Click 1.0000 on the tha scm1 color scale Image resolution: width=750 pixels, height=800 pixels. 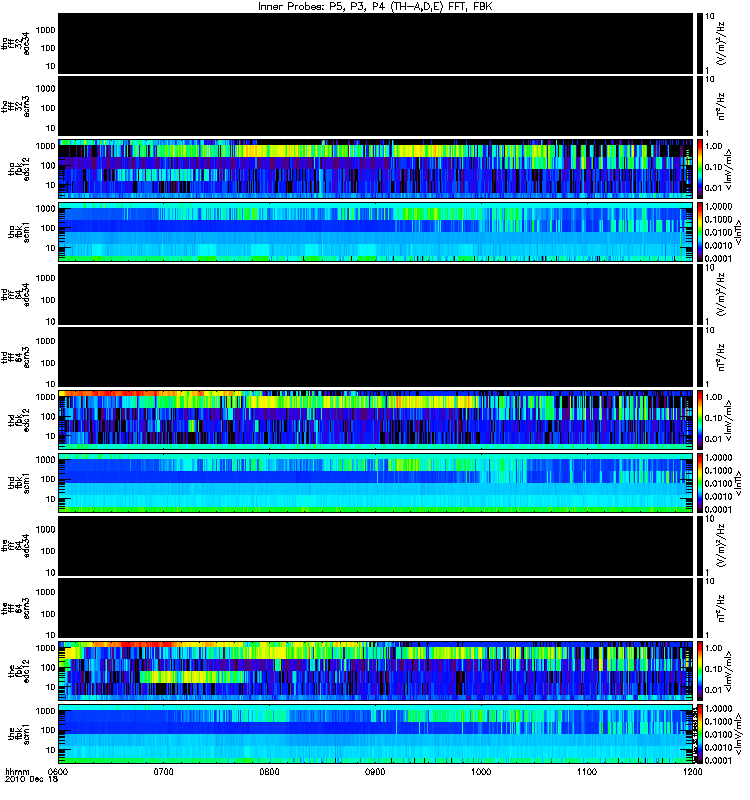(717, 207)
